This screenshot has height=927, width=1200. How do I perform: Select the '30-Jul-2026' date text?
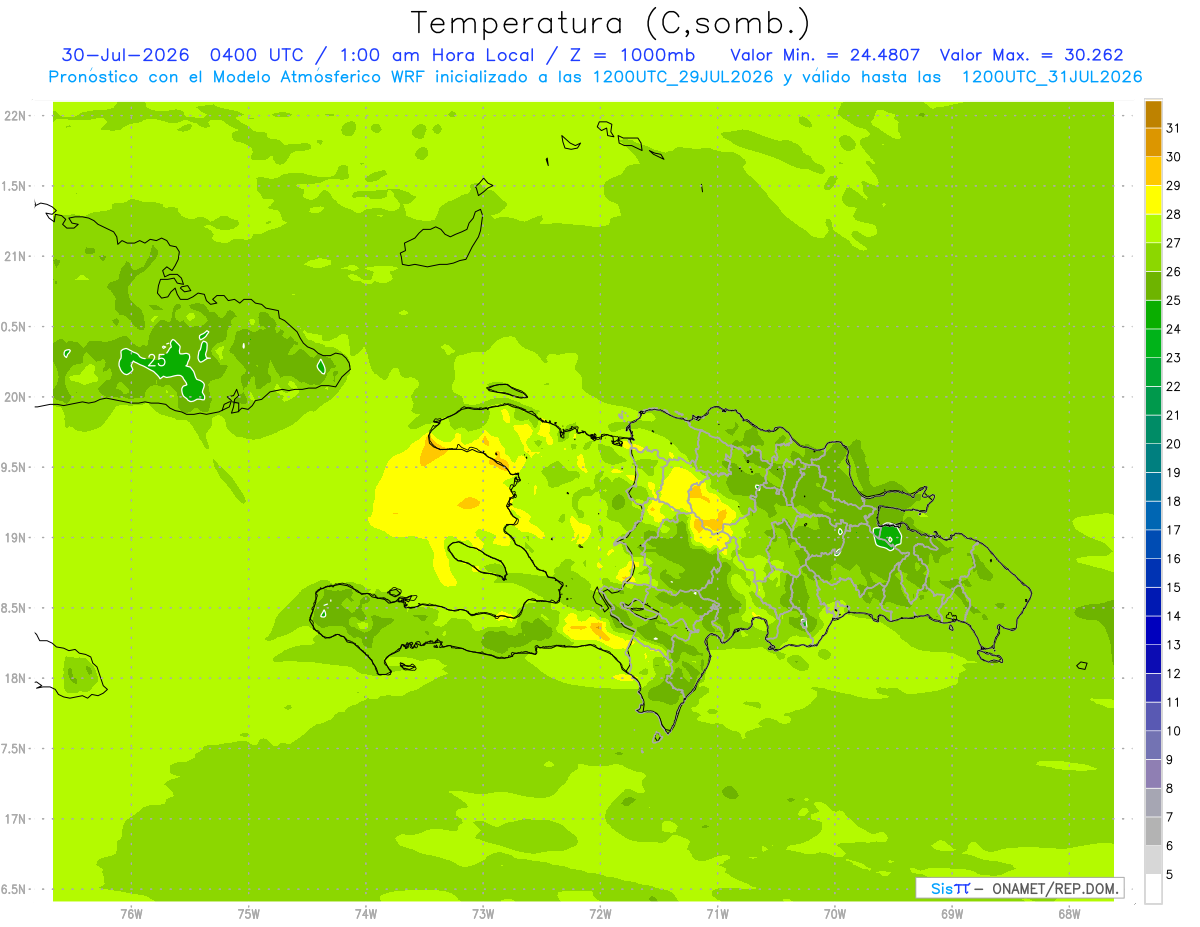pyautogui.click(x=125, y=55)
